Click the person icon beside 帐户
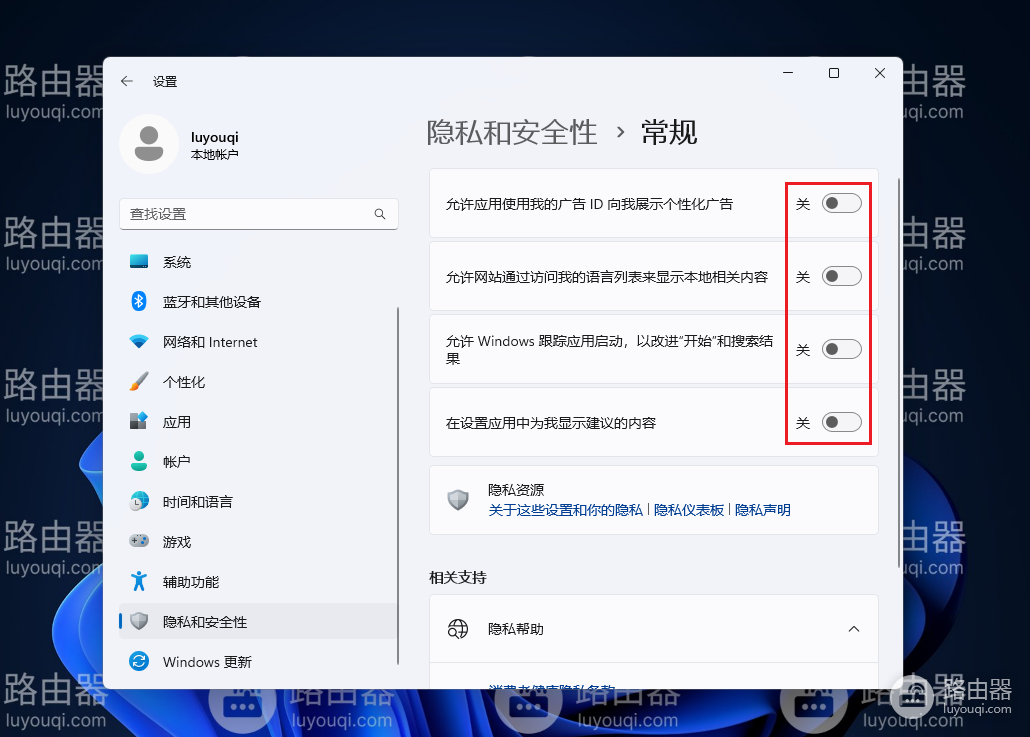 [x=139, y=461]
